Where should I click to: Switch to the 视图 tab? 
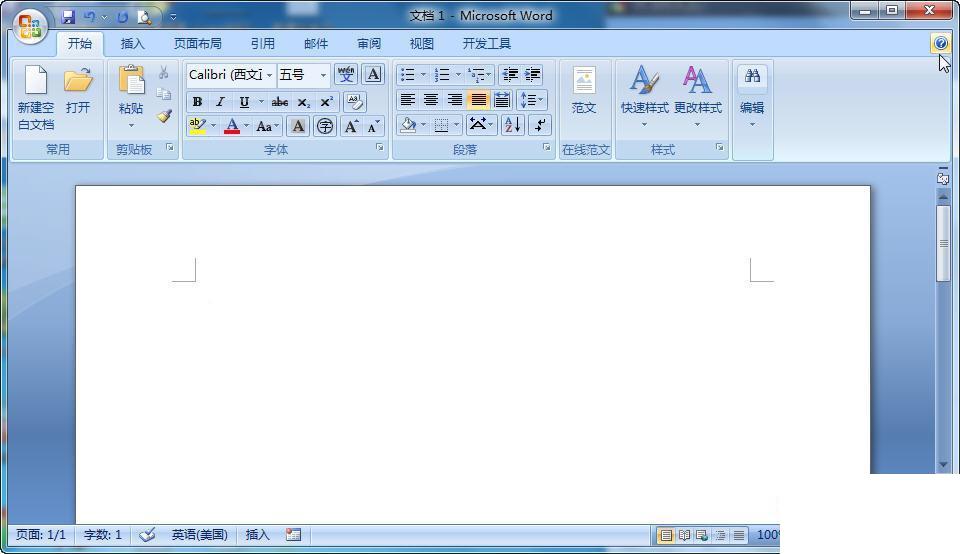[x=421, y=43]
